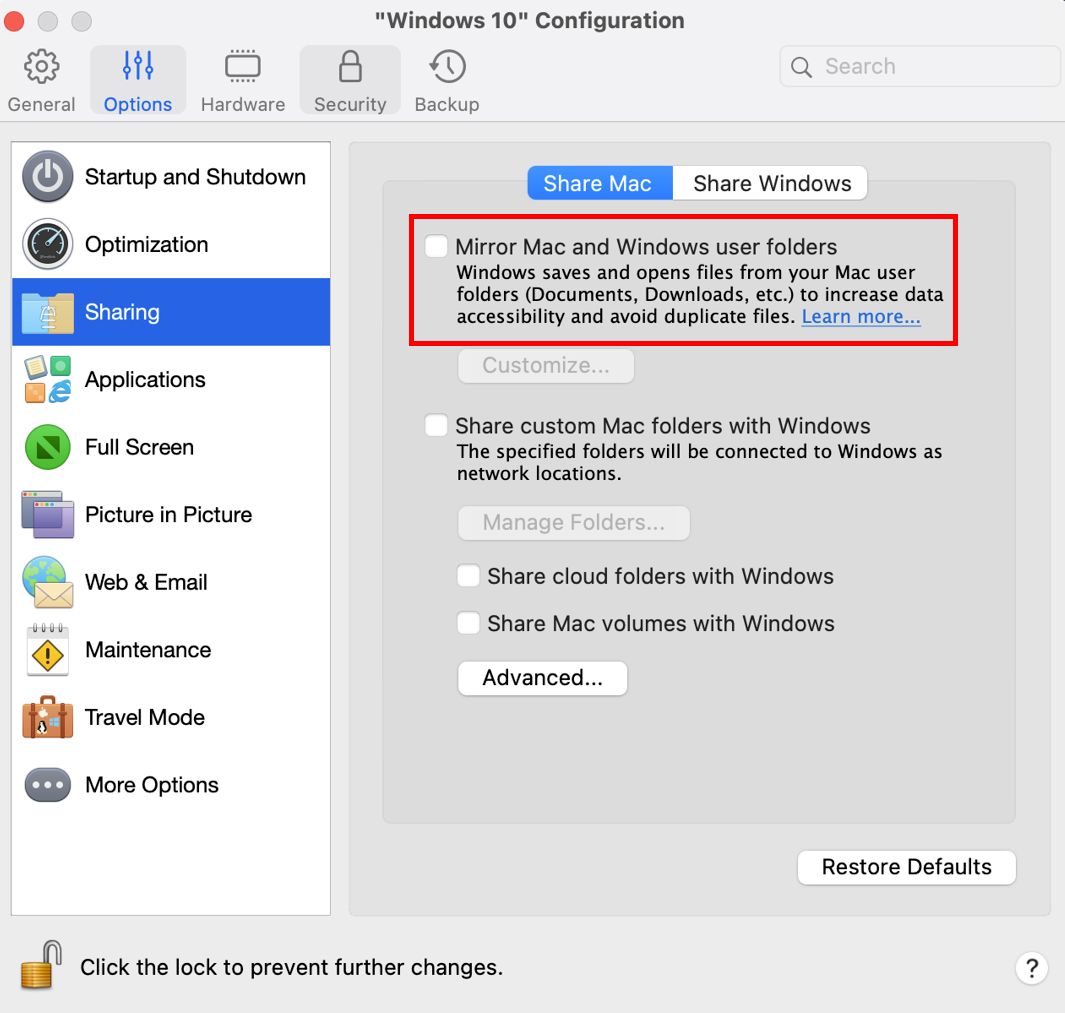Switch to the Share Windows tab
1065x1013 pixels.
[x=770, y=183]
